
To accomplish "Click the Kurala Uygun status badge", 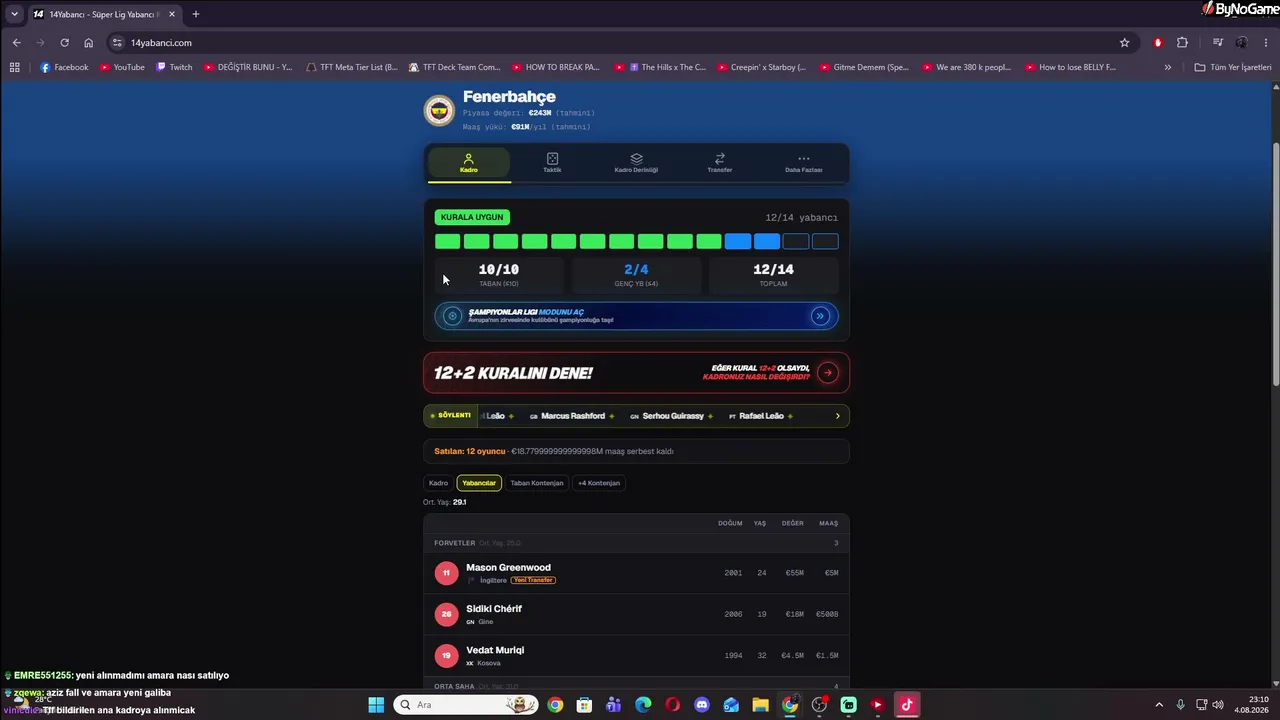I will pyautogui.click(x=472, y=217).
